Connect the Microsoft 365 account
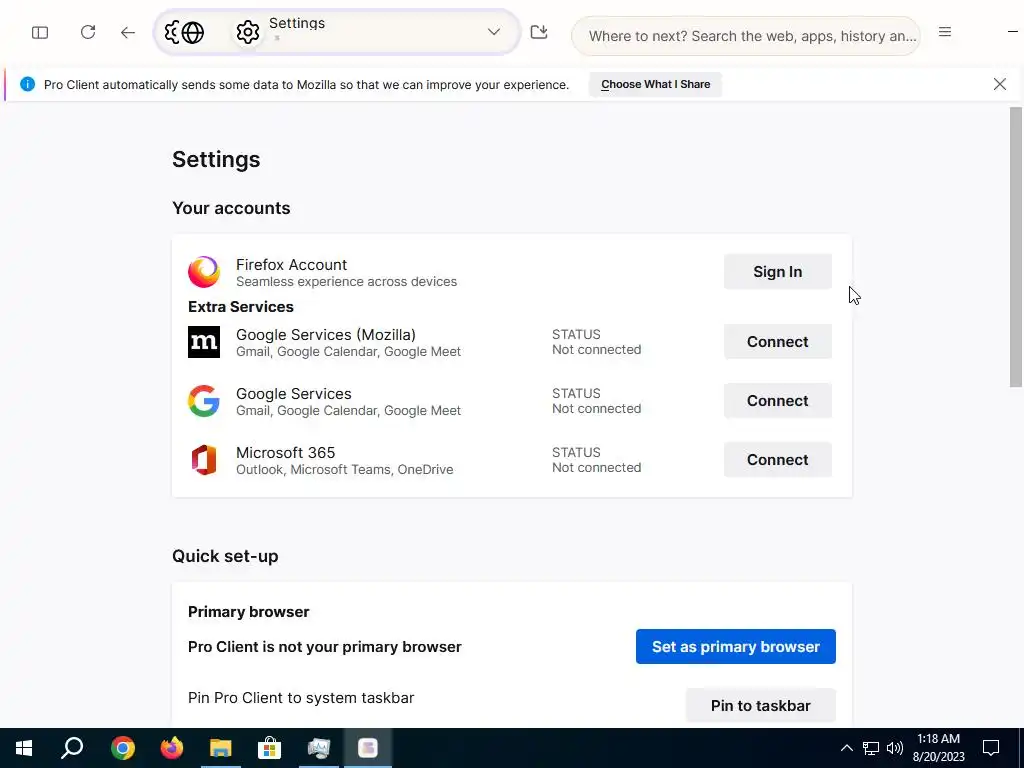Image resolution: width=1024 pixels, height=768 pixels. click(777, 460)
